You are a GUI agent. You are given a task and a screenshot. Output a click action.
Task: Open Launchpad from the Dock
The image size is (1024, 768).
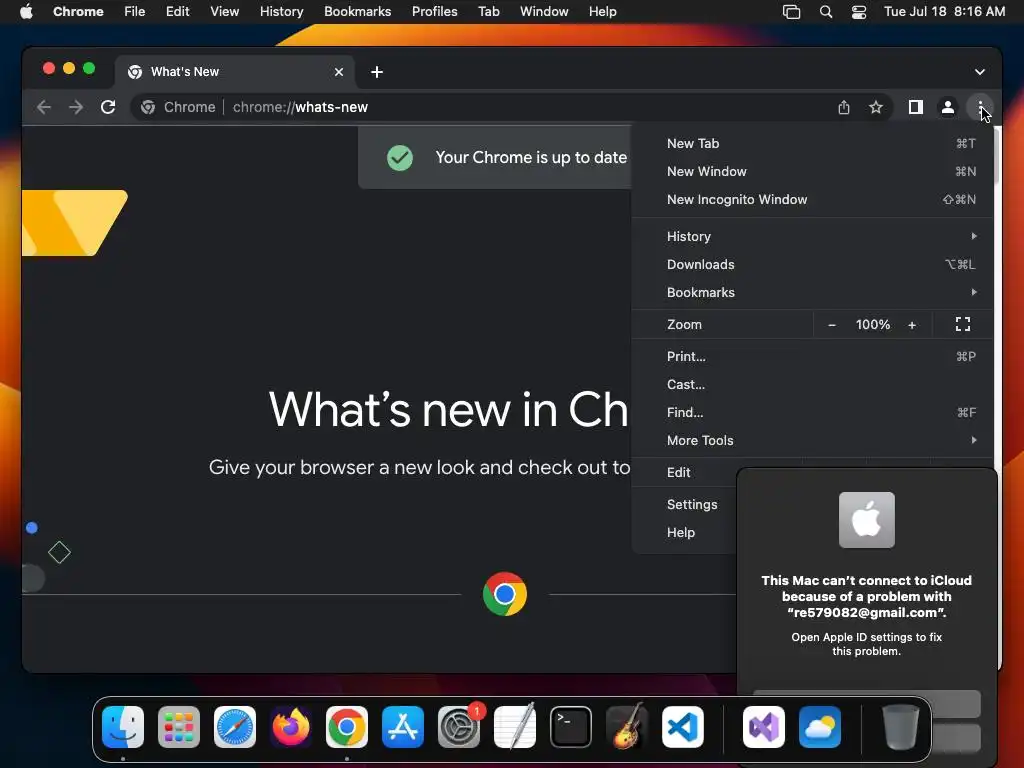179,727
